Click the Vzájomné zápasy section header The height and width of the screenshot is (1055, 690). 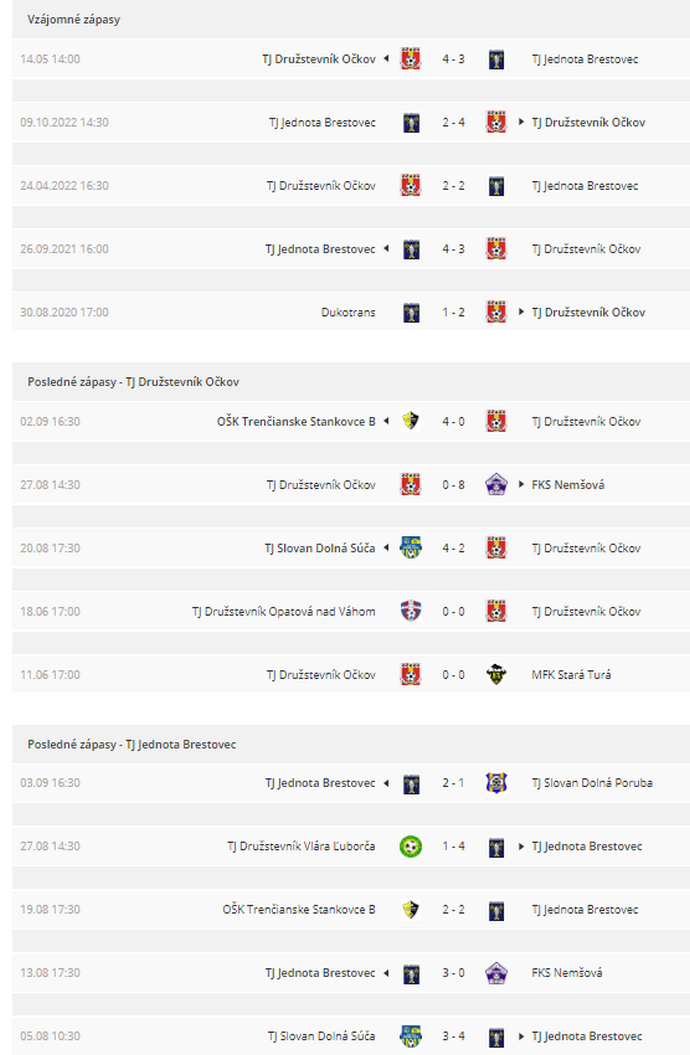(74, 20)
